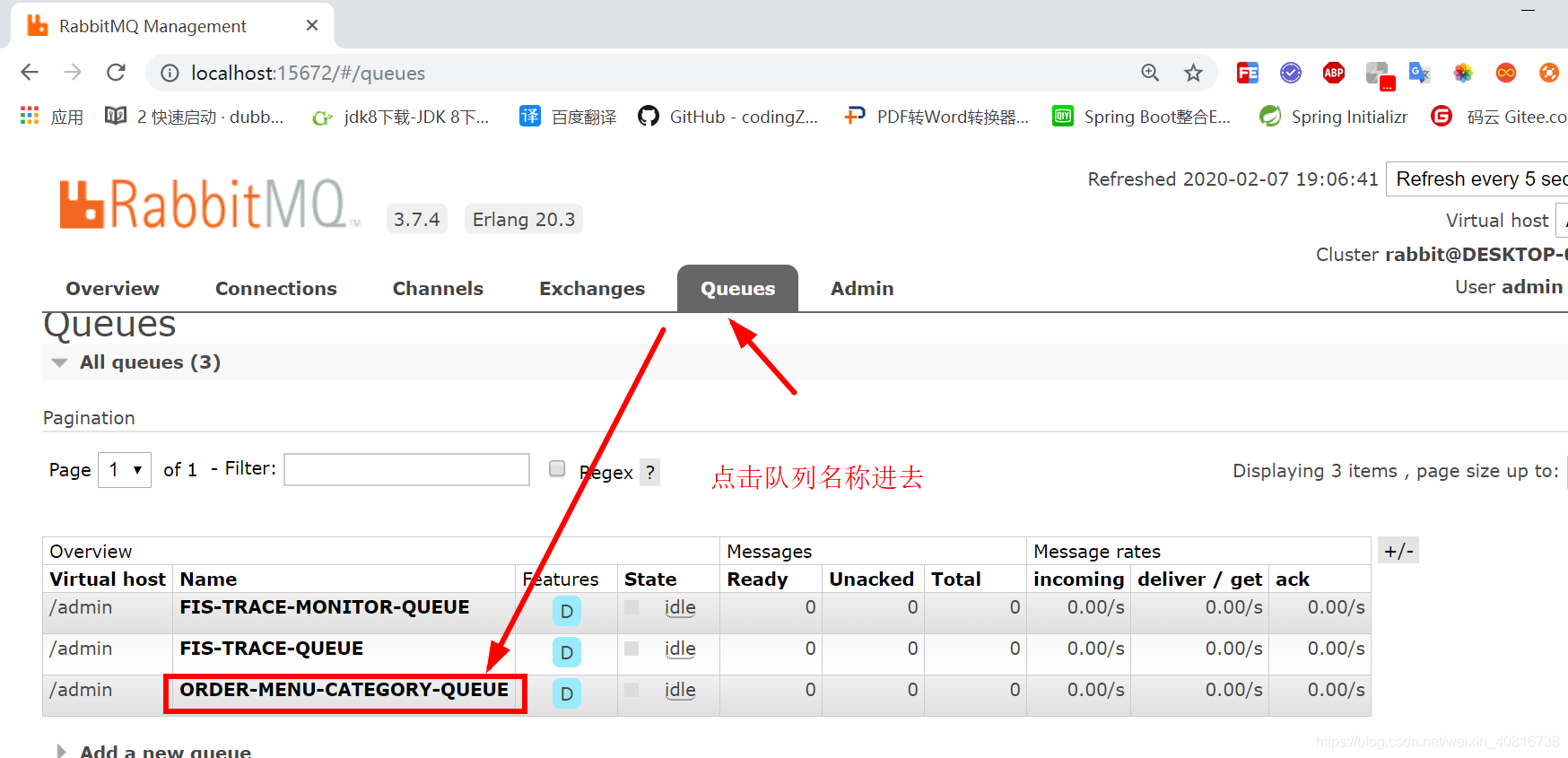Switch to the Admin tab
Image resolution: width=1568 pixels, height=758 pixels.
click(x=862, y=289)
